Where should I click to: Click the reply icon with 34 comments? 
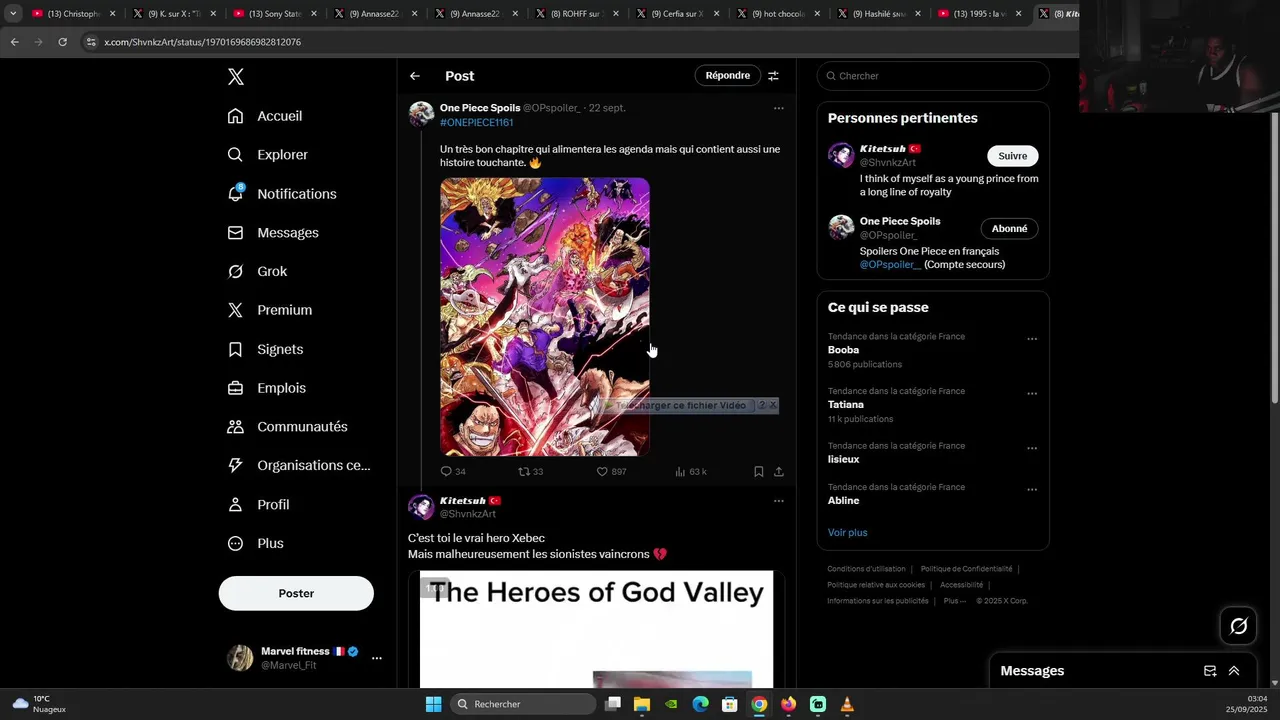click(446, 471)
